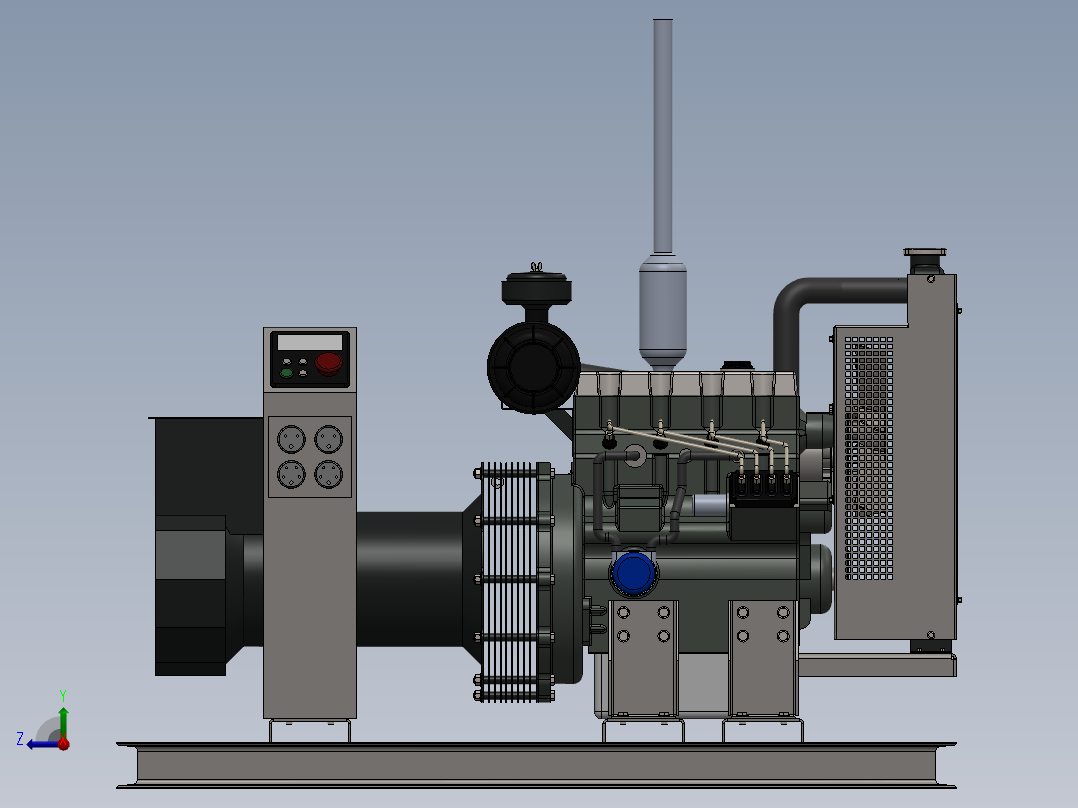Click the red X axis origin ball
The height and width of the screenshot is (808, 1078).
[64, 744]
